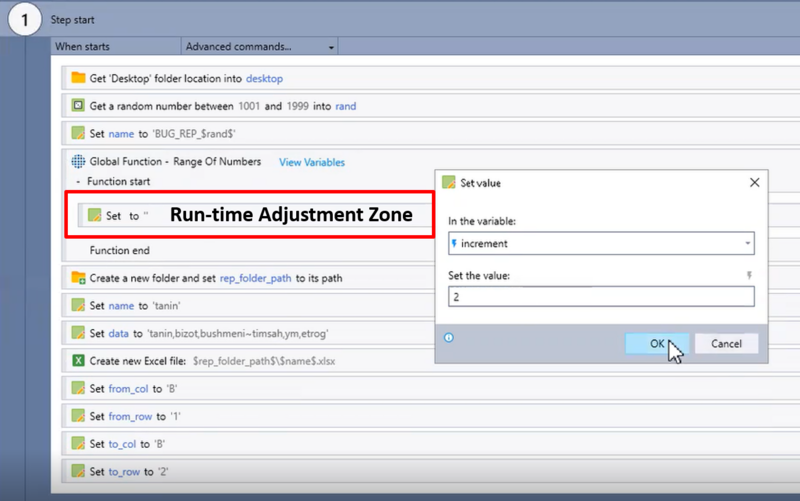
Task: Click the icon of Set from_col command
Action: pyautogui.click(x=78, y=388)
